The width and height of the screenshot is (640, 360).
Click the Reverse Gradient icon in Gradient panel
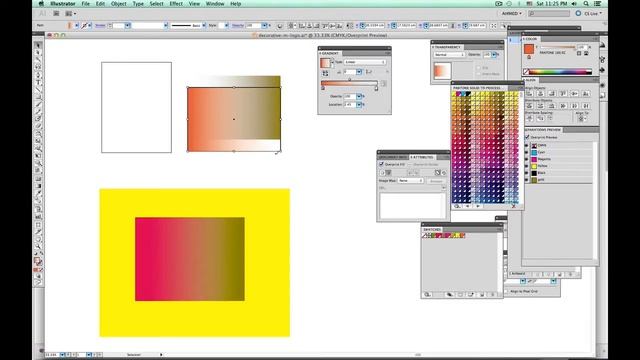[x=325, y=73]
